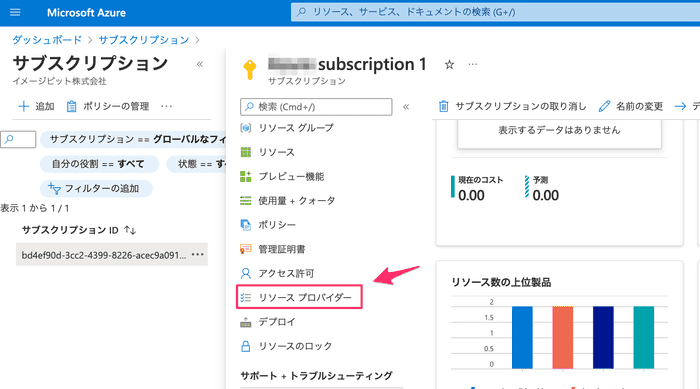Open the 状態 filter pill
The width and height of the screenshot is (700, 389).
point(197,164)
